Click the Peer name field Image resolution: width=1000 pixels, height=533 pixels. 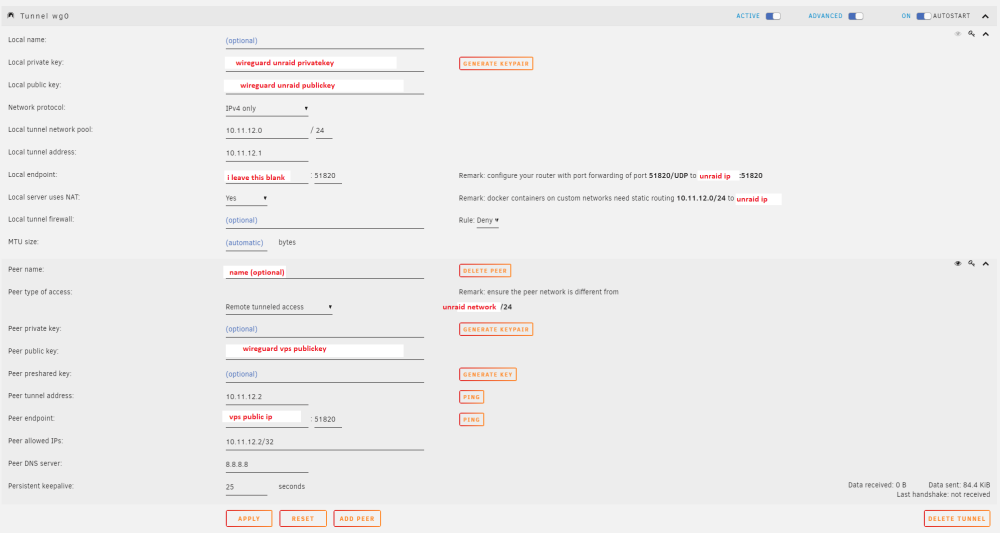click(x=324, y=272)
